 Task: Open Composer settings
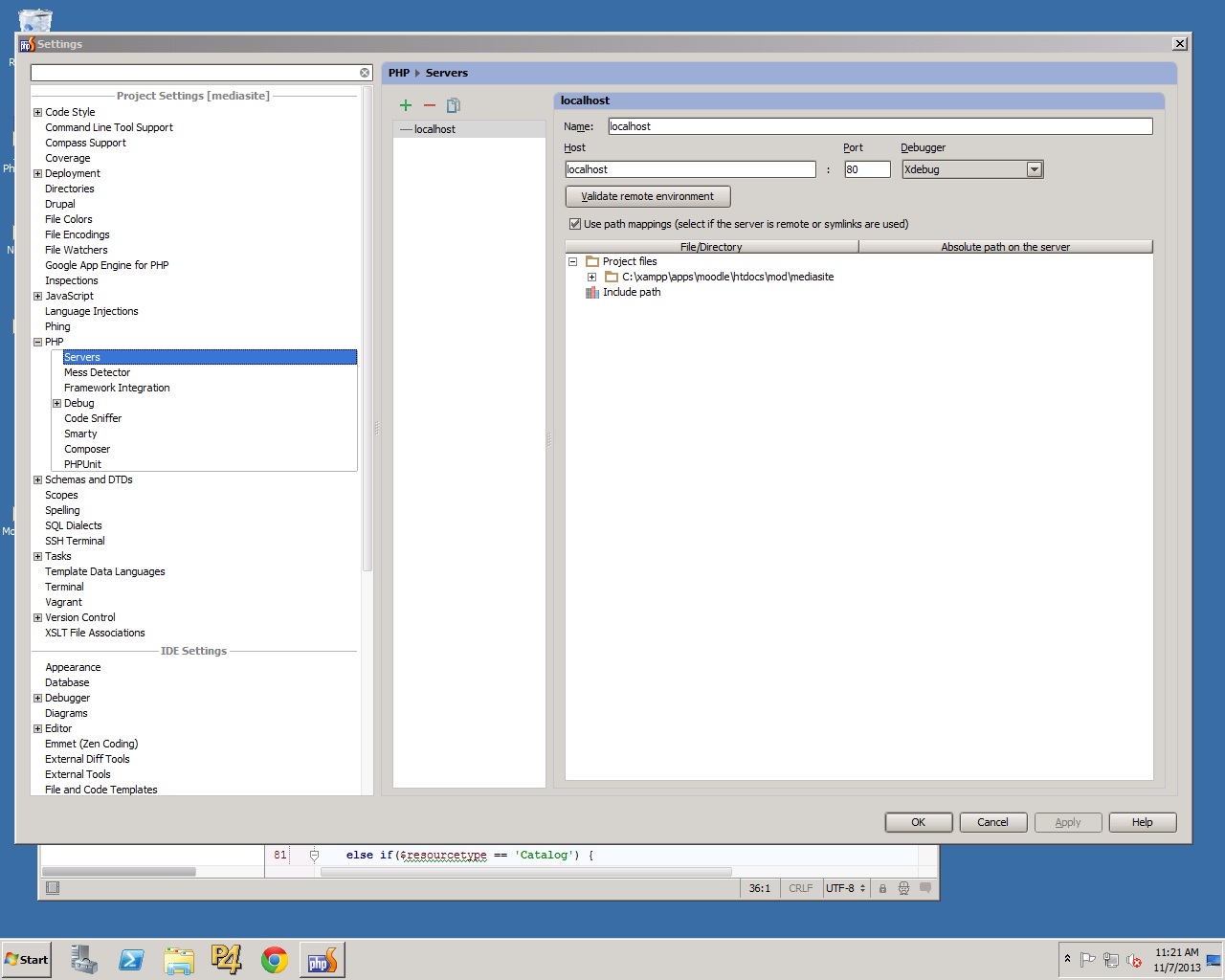(x=87, y=449)
